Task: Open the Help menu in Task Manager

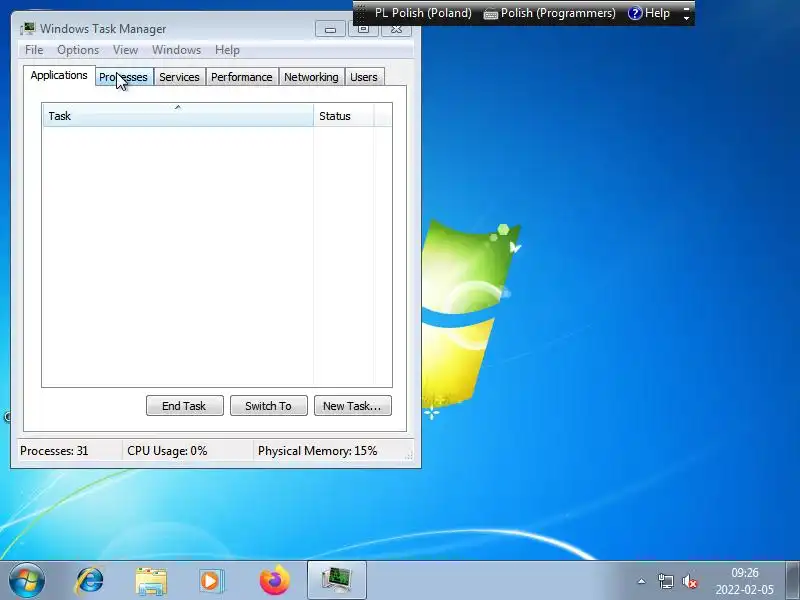Action: pyautogui.click(x=227, y=50)
